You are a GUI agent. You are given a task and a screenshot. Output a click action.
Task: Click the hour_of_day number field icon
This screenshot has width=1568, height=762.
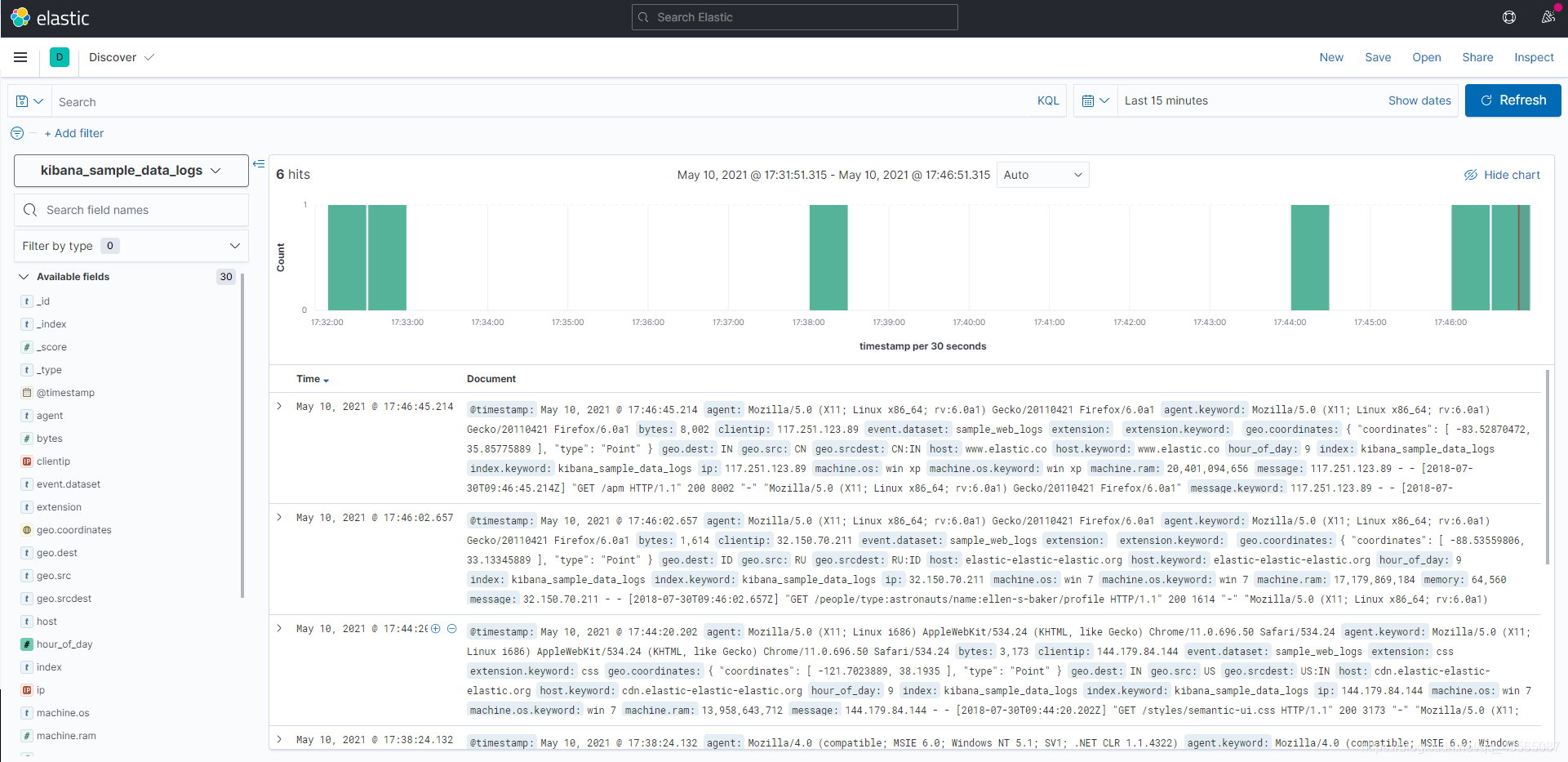click(x=27, y=644)
